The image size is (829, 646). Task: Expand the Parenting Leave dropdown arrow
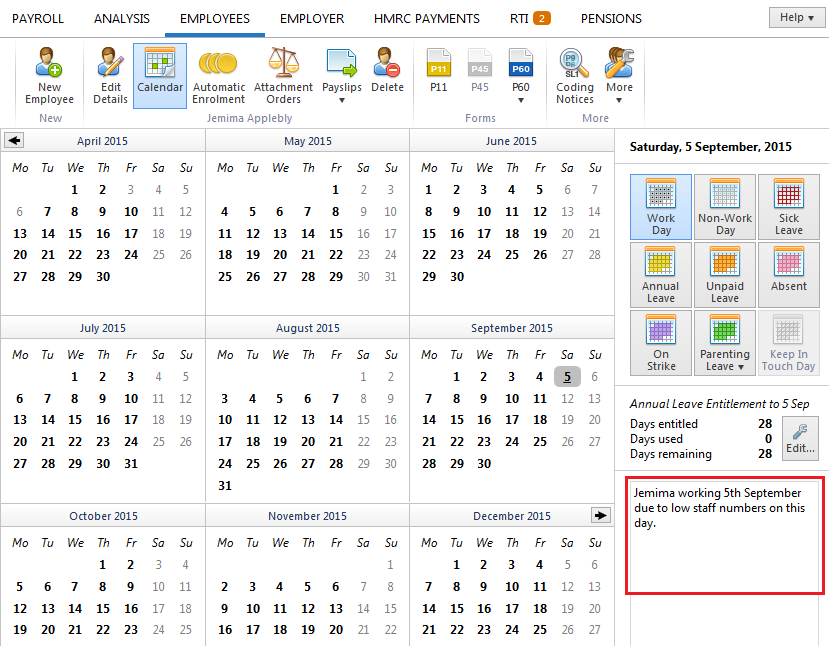(x=741, y=367)
